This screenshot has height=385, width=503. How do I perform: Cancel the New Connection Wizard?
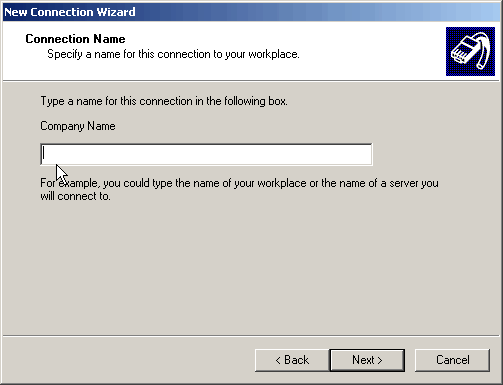pyautogui.click(x=452, y=360)
